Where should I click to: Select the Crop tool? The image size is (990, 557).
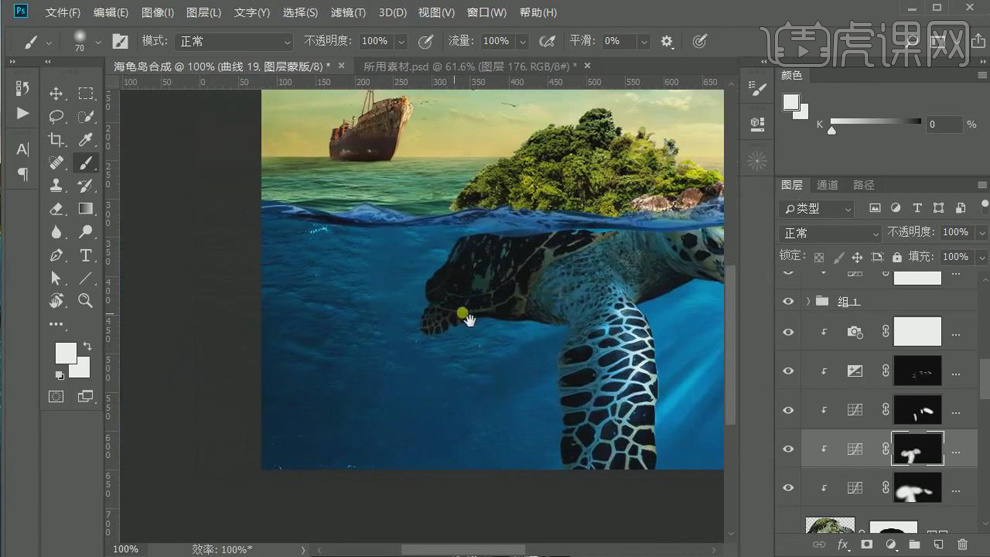pos(56,140)
